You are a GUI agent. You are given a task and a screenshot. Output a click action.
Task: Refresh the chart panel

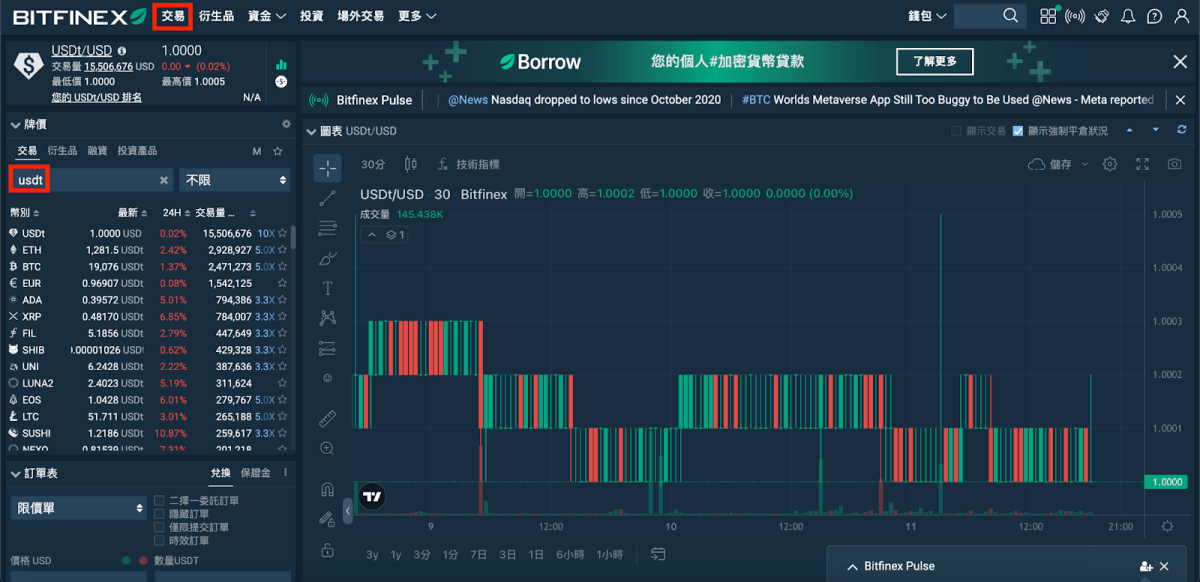tap(1181, 130)
